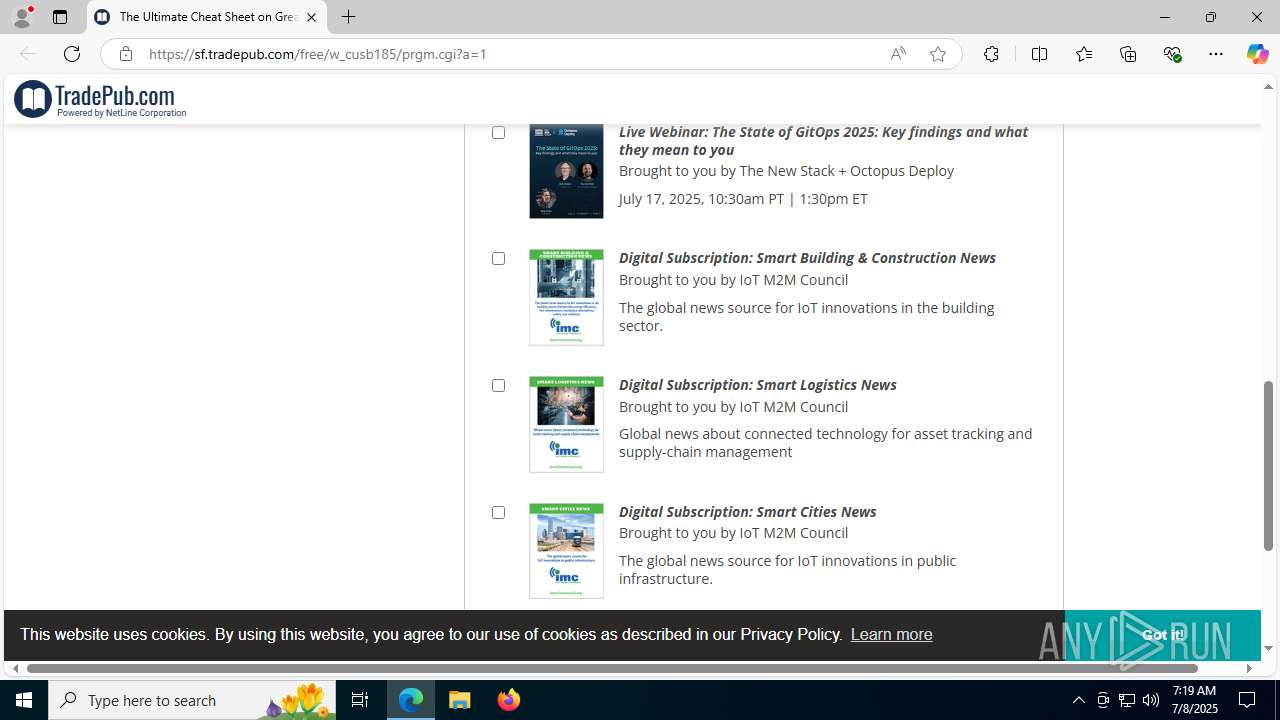Open Learn more cookie policy link
This screenshot has width=1280, height=720.
coord(891,635)
